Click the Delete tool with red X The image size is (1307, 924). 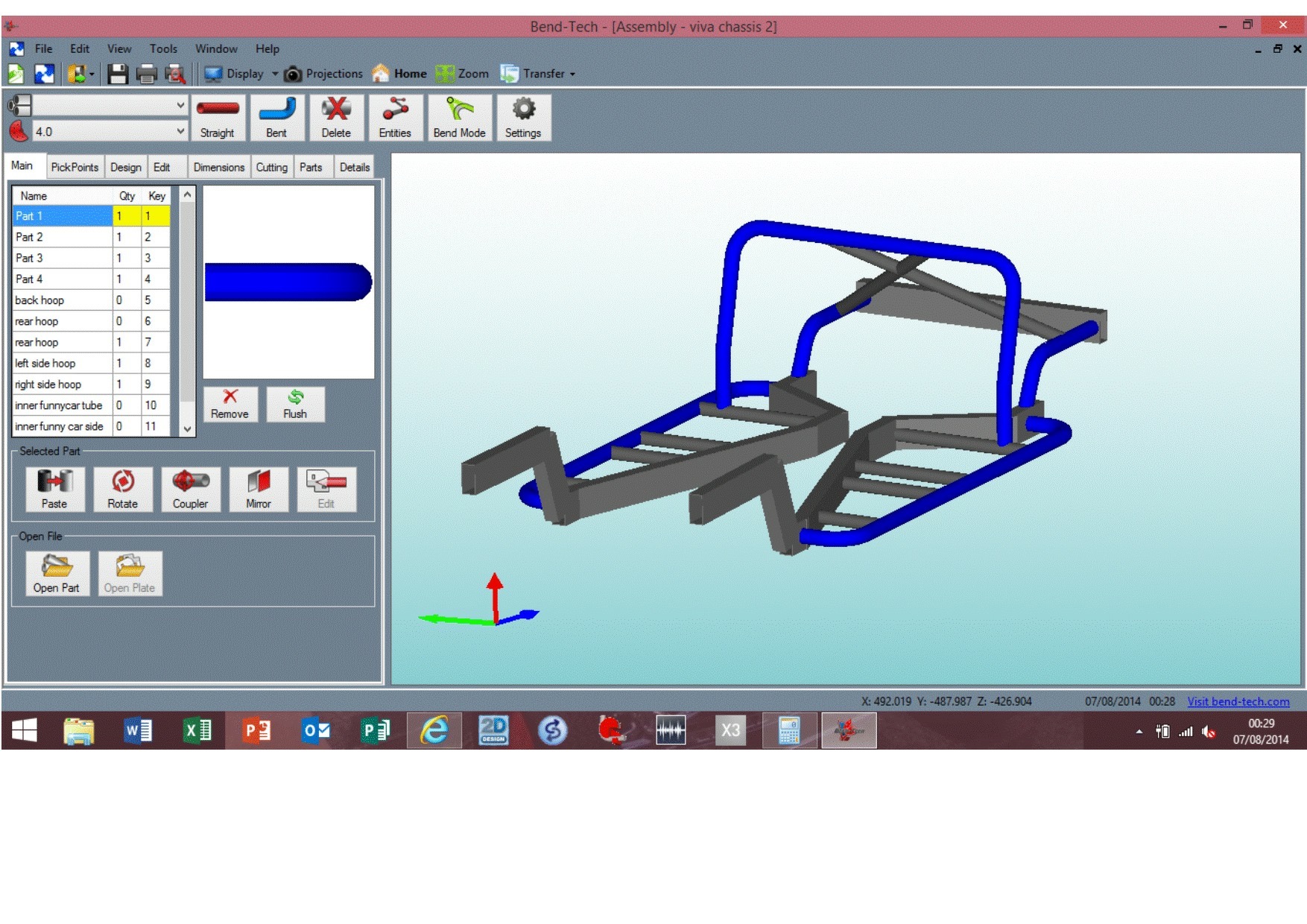pyautogui.click(x=336, y=118)
